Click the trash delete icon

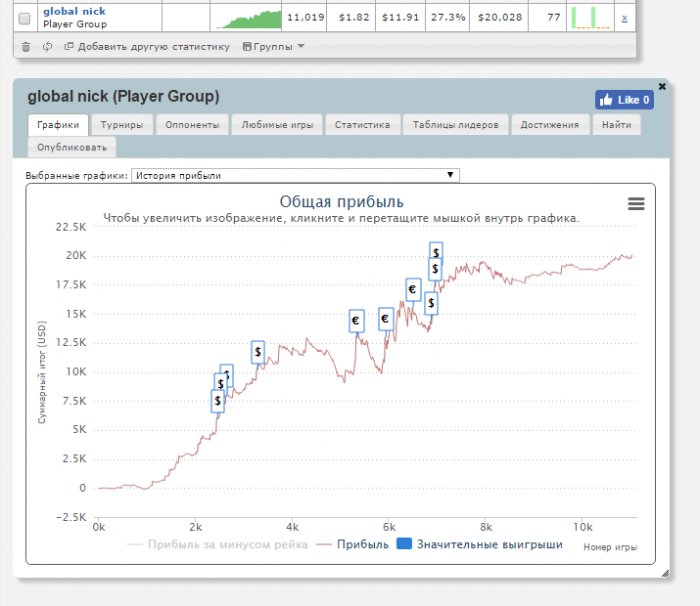point(26,46)
